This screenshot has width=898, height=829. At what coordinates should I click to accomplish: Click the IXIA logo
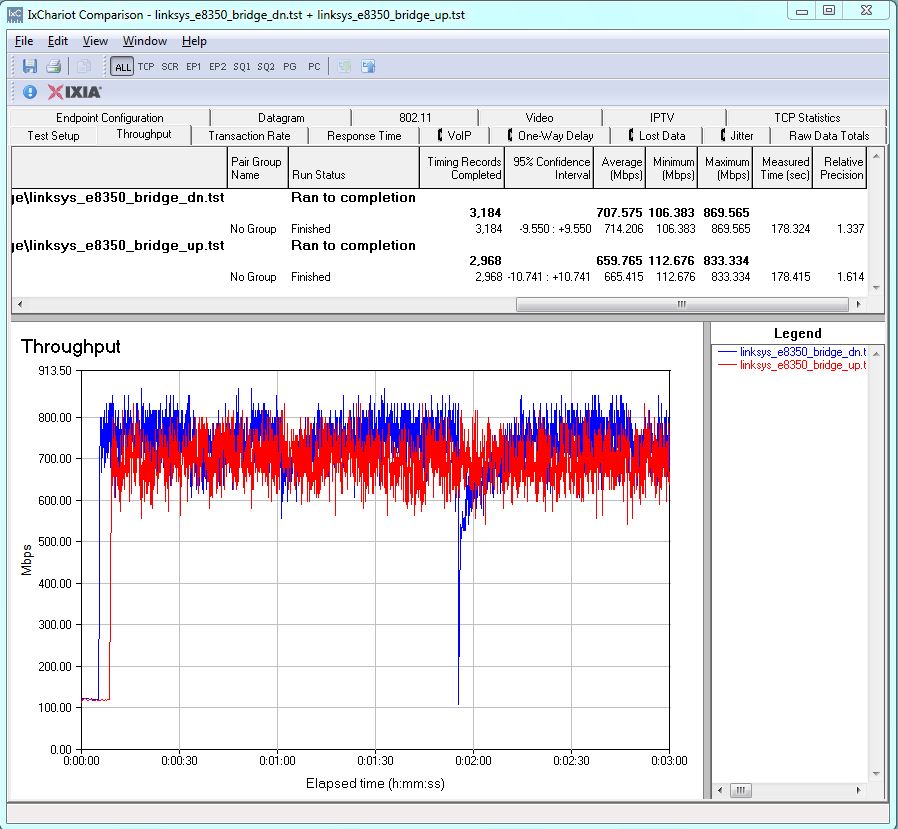pos(74,92)
